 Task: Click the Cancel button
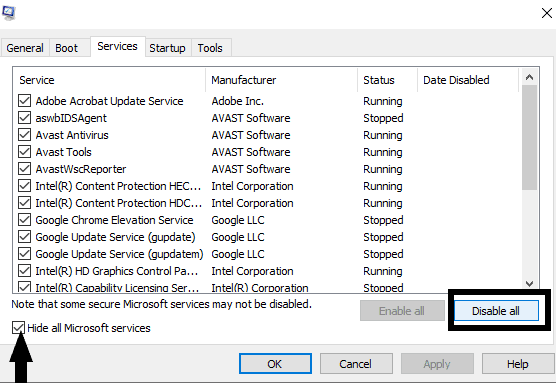coord(356,364)
